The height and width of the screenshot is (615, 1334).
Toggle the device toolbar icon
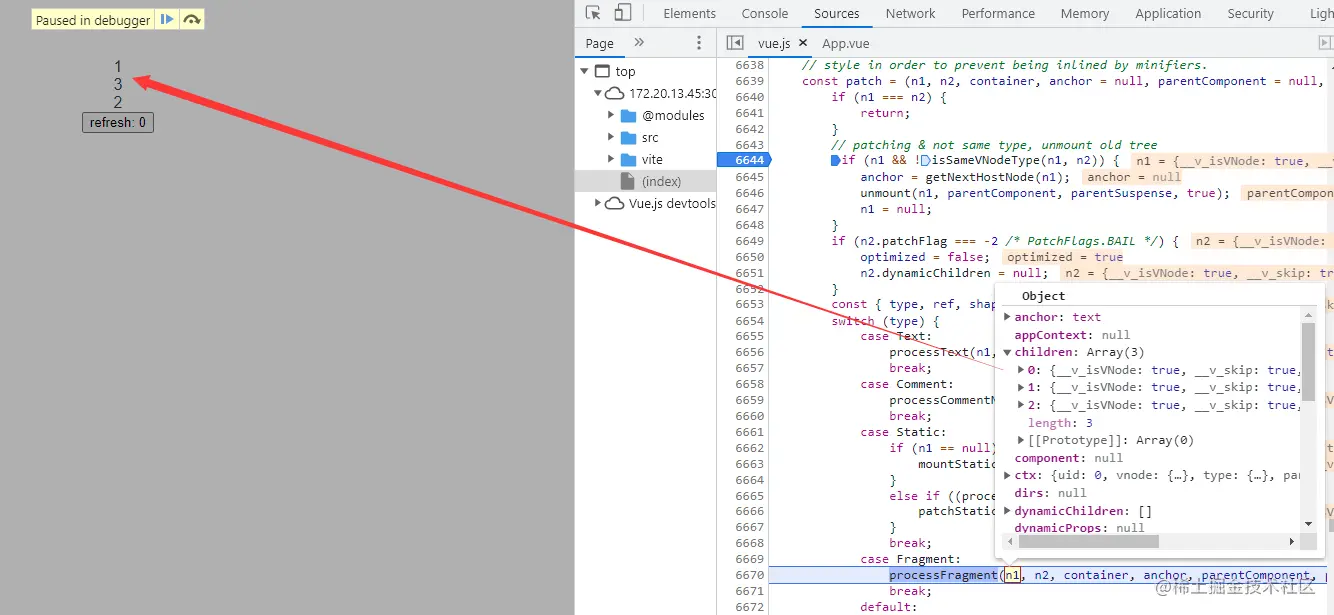(x=622, y=13)
